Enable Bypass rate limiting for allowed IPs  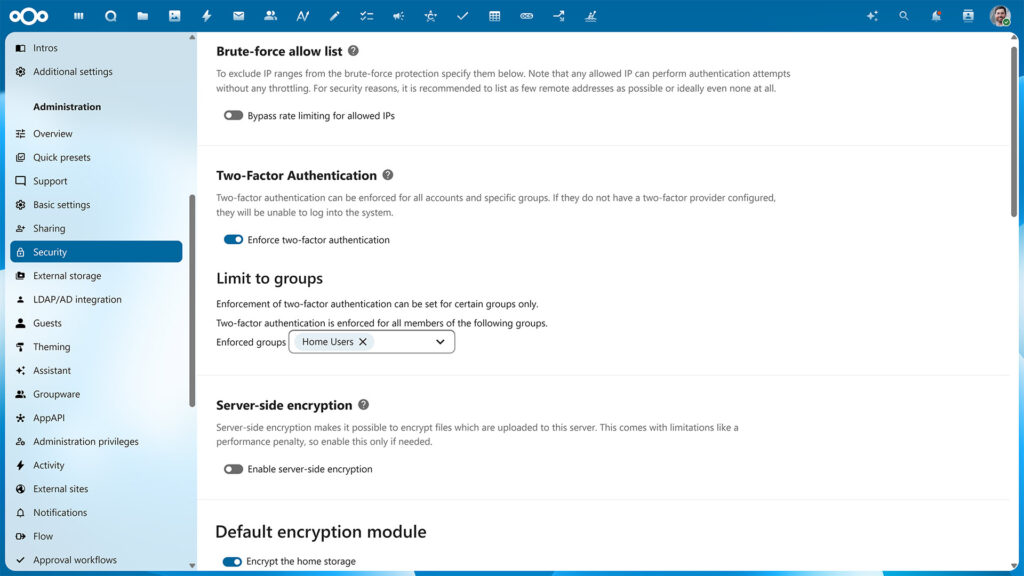tap(232, 115)
